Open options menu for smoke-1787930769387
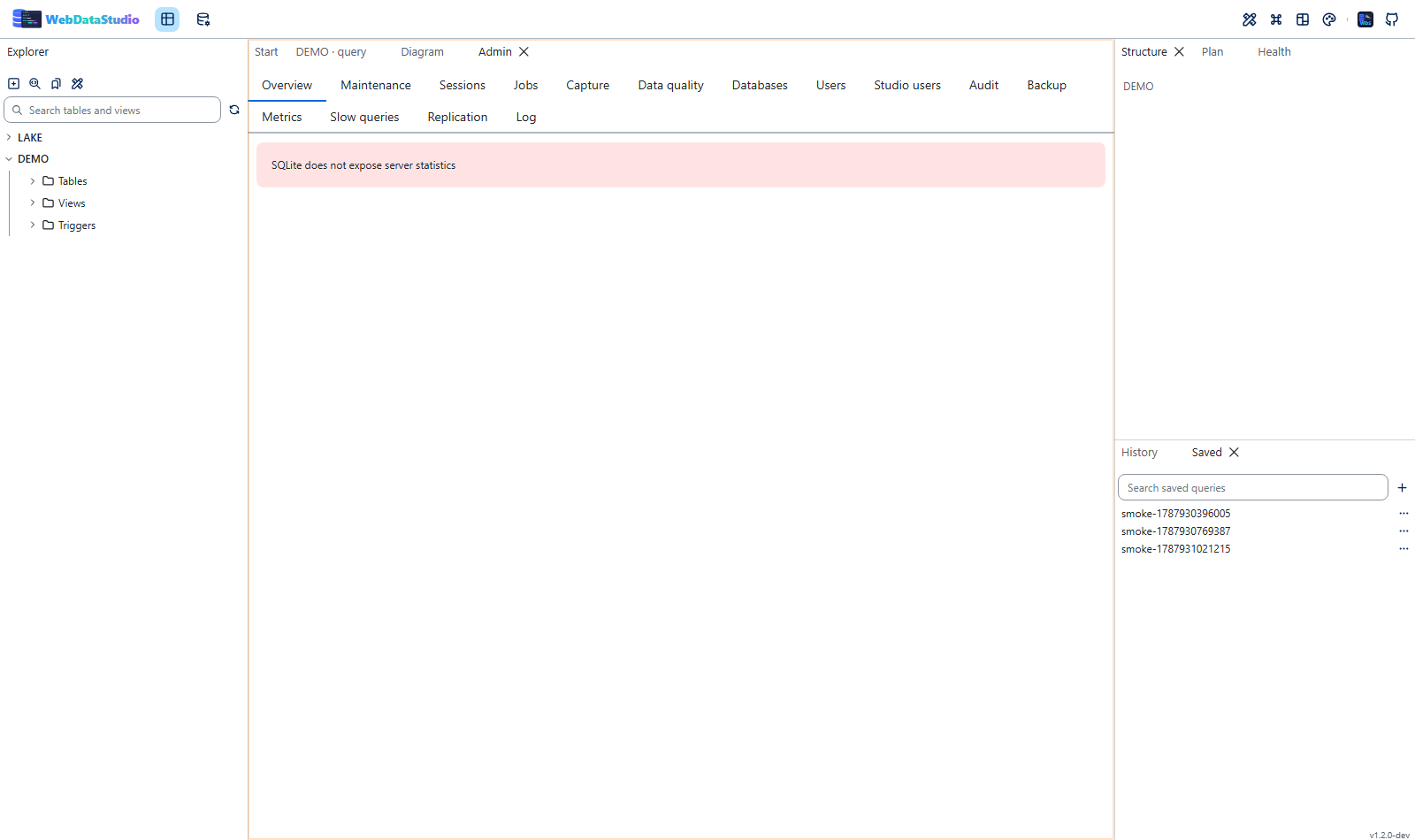 [x=1404, y=531]
